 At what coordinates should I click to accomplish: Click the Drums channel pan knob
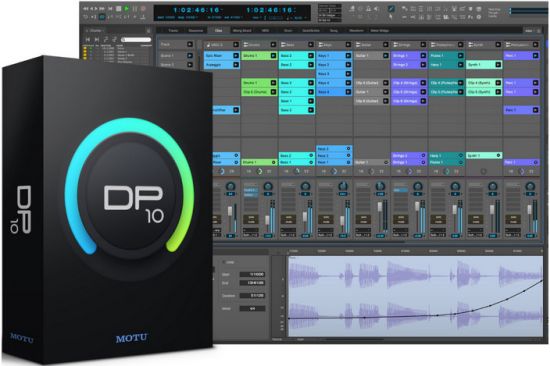pos(268,186)
